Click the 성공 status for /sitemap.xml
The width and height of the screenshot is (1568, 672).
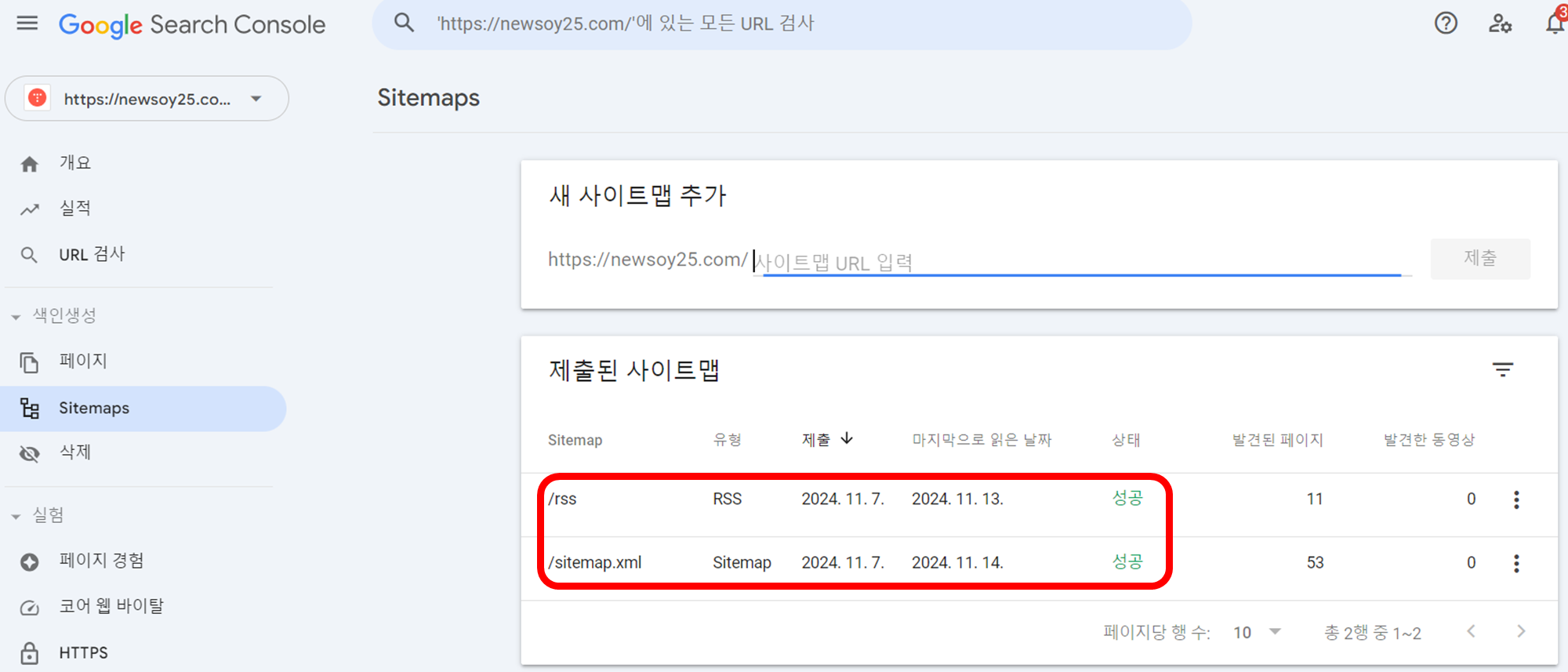pyautogui.click(x=1127, y=561)
